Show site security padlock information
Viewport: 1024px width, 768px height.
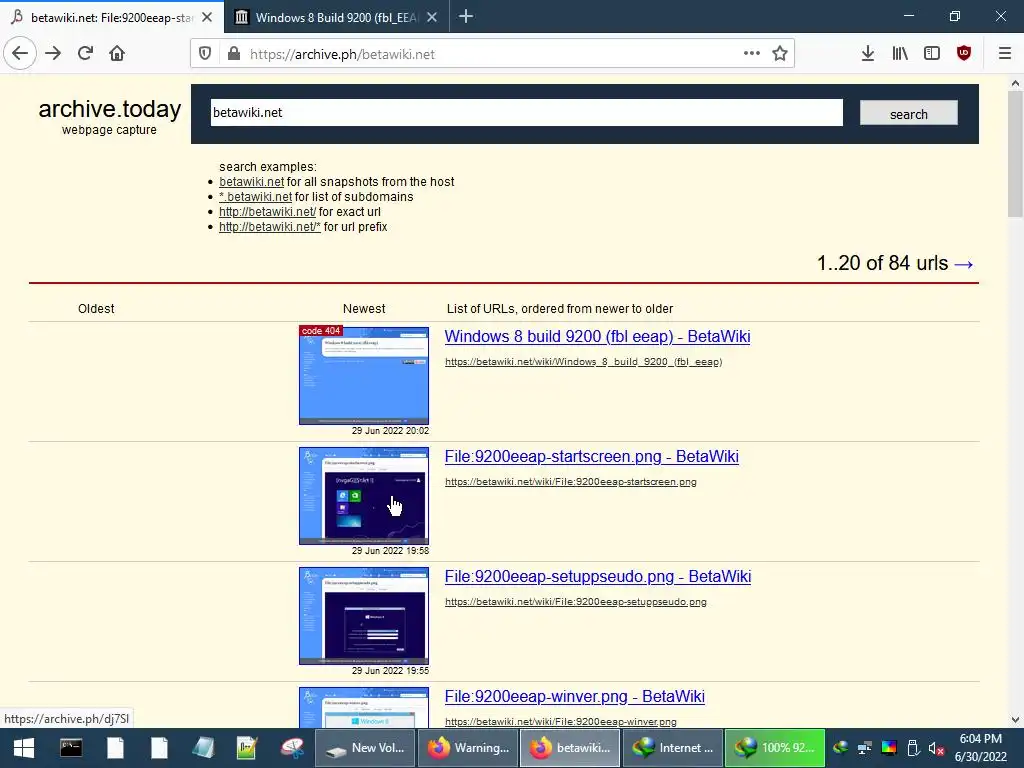[x=234, y=54]
